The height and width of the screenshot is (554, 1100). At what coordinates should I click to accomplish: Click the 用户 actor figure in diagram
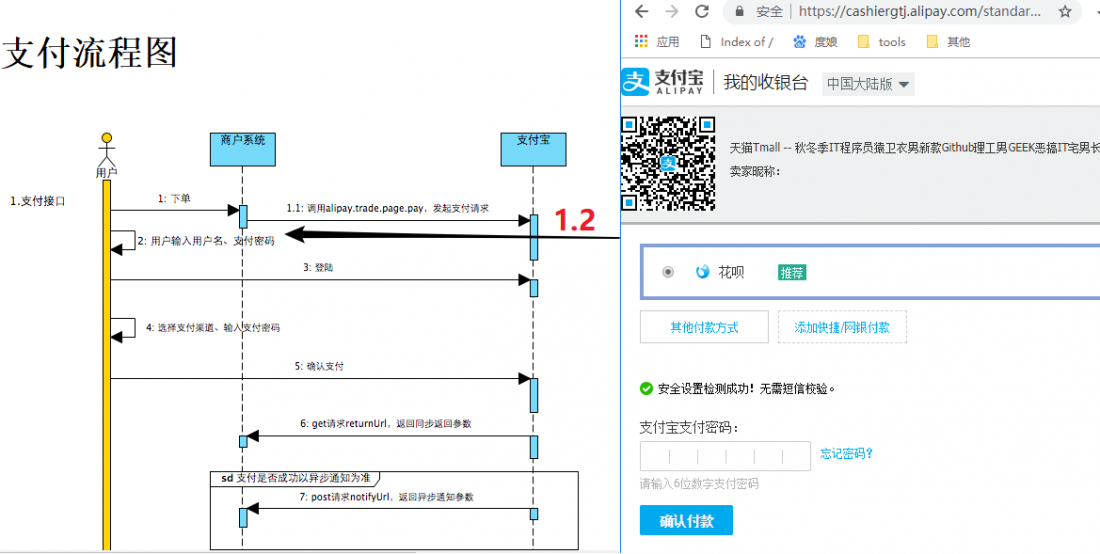(x=107, y=154)
